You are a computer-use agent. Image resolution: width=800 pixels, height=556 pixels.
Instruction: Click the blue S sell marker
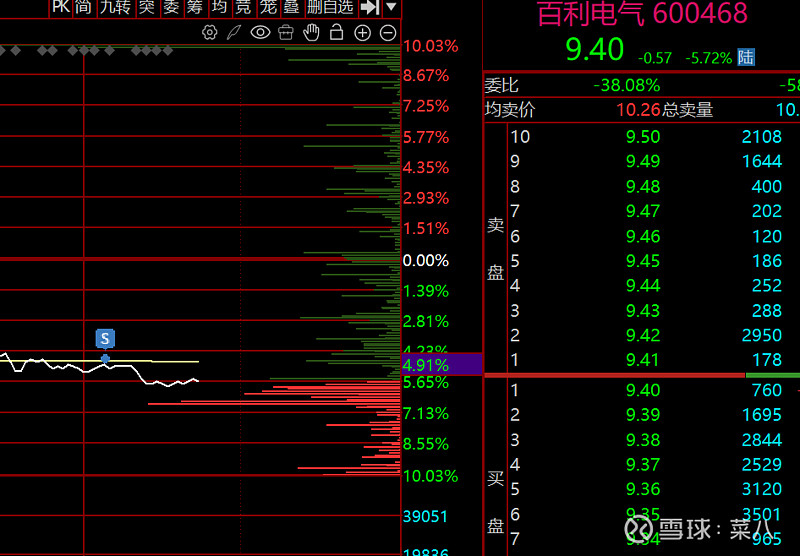point(105,339)
